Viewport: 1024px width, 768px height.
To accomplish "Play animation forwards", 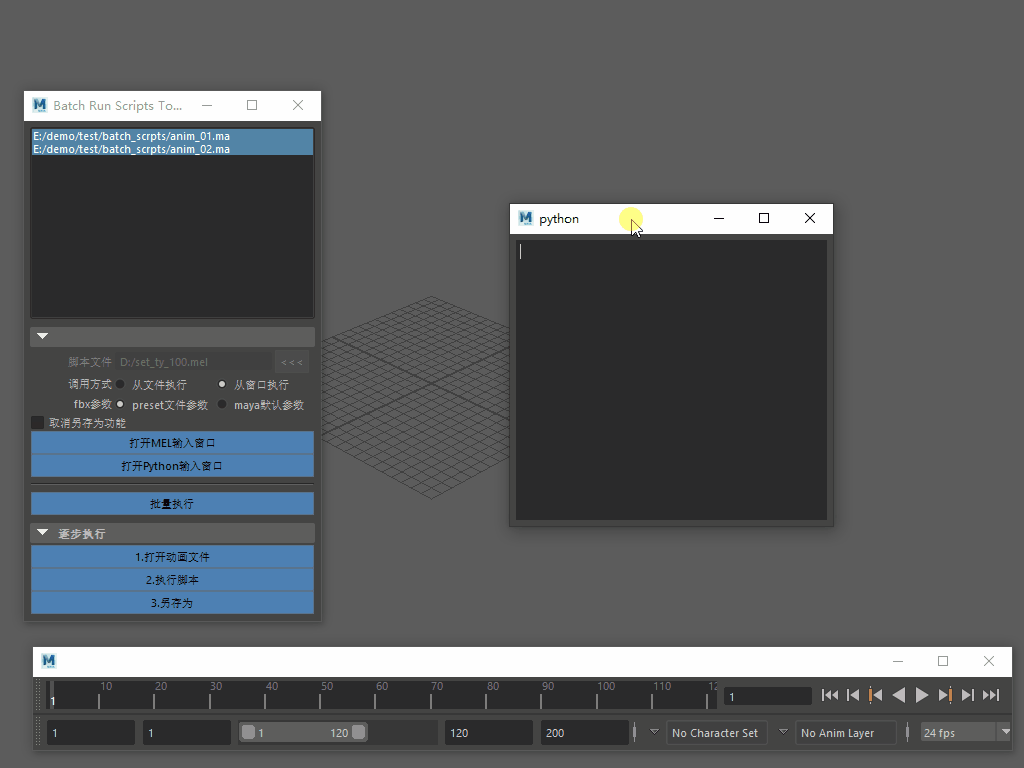I will pos(922,695).
